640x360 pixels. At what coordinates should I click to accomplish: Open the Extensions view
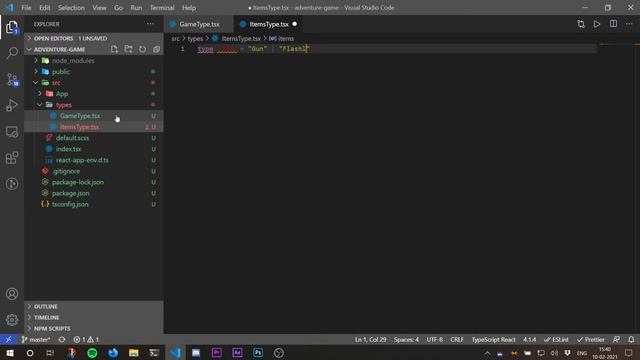click(12, 158)
